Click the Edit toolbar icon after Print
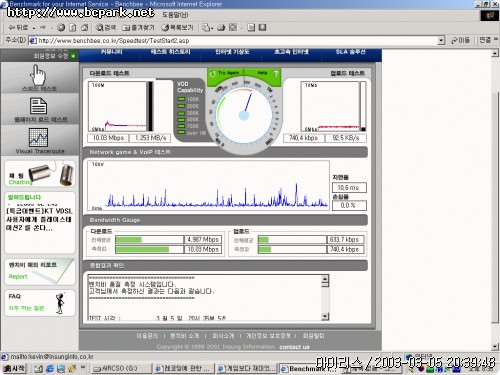Screen dimensions: 500x375 pos(233,28)
